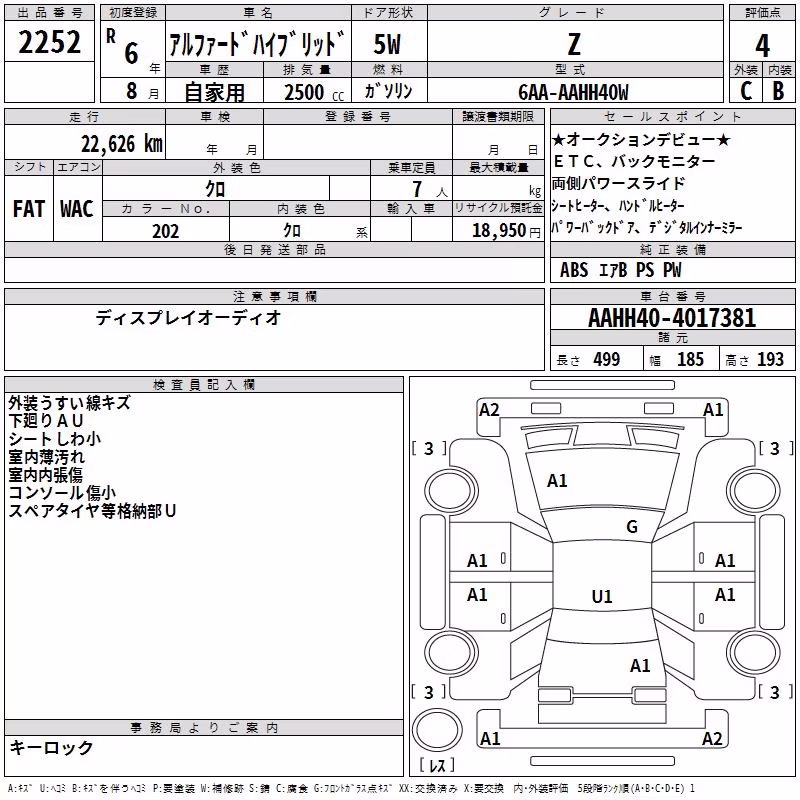Click the FAT shift value
The width and height of the screenshot is (800, 800).
[x=29, y=209]
